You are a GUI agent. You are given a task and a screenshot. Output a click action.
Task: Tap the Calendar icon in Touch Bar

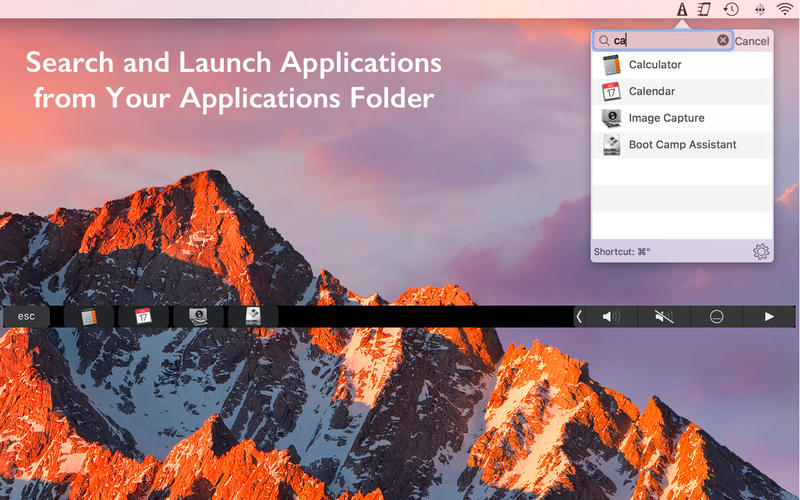click(143, 317)
